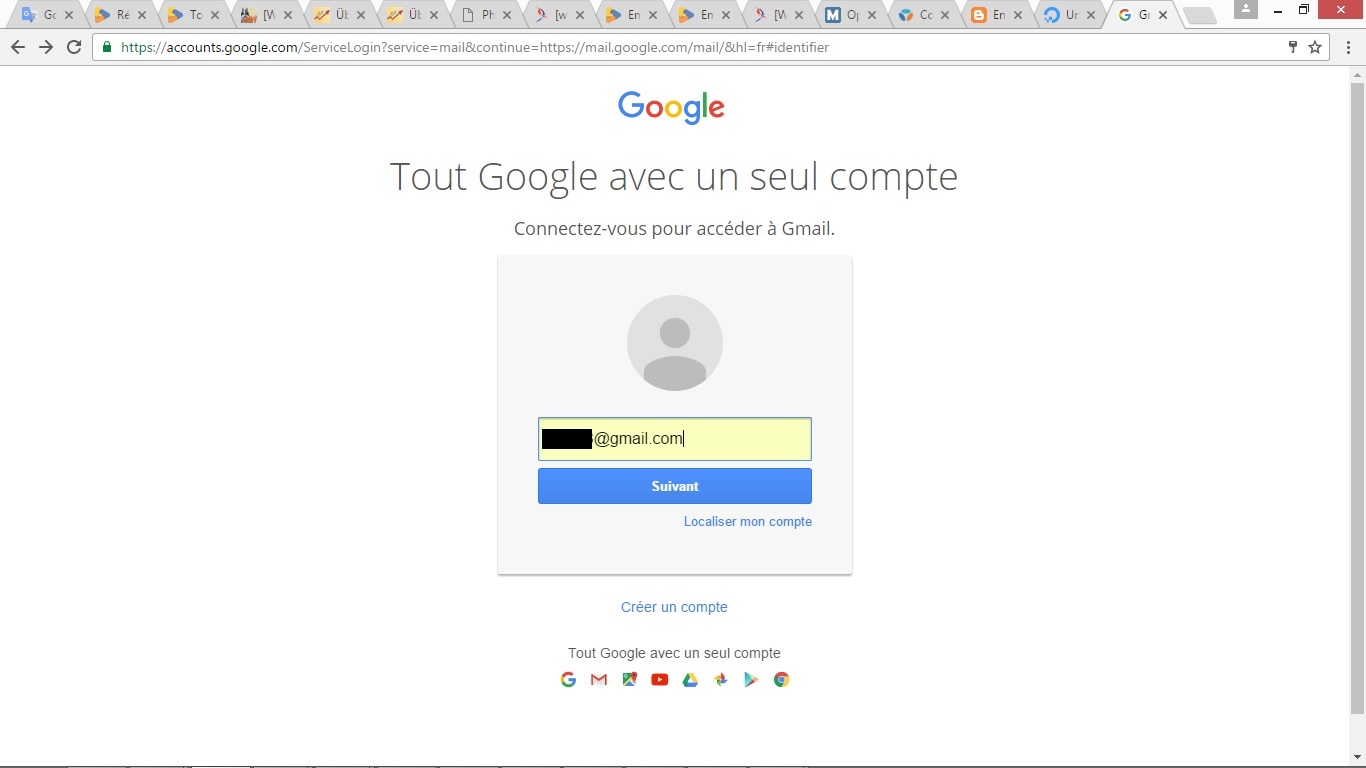1366x768 pixels.
Task: Click the Chrome icon in the services row
Action: [x=782, y=680]
